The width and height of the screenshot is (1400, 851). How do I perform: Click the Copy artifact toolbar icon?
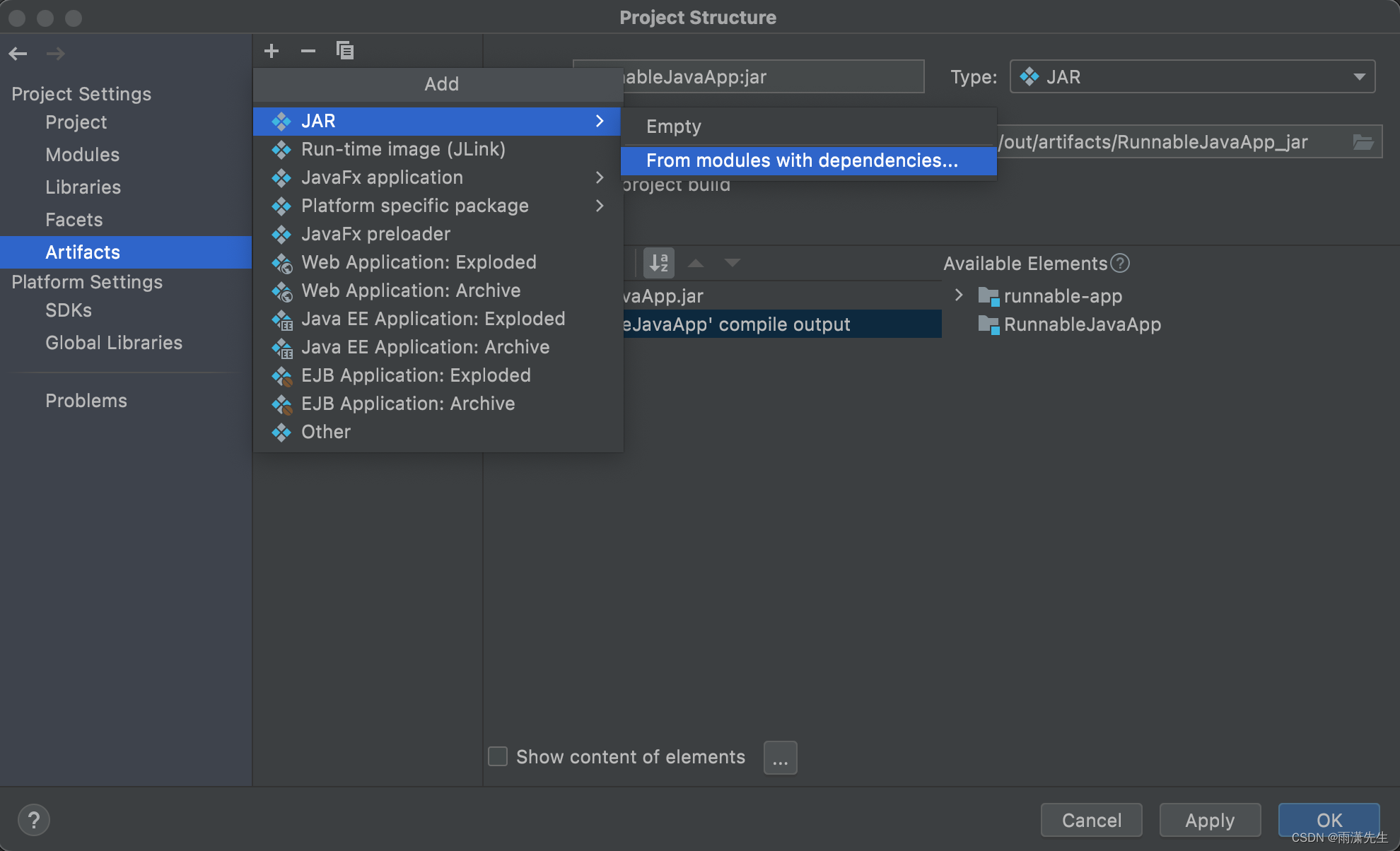345,51
